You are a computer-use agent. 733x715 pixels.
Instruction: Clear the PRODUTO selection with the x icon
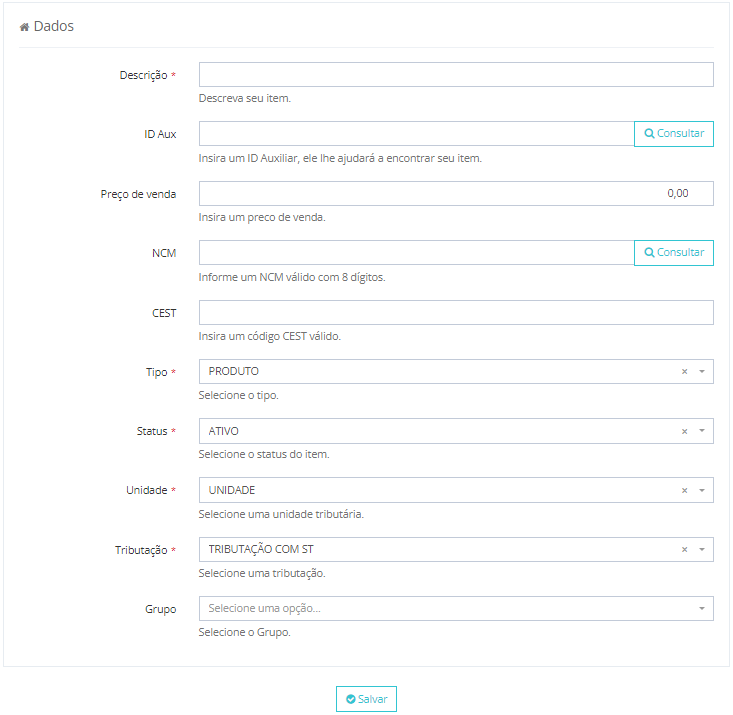click(x=685, y=372)
